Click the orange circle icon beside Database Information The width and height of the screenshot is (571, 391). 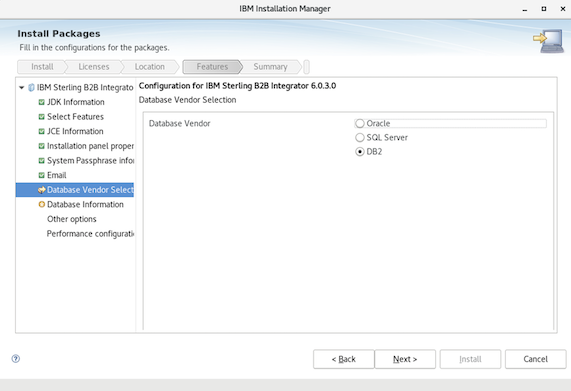pos(42,205)
